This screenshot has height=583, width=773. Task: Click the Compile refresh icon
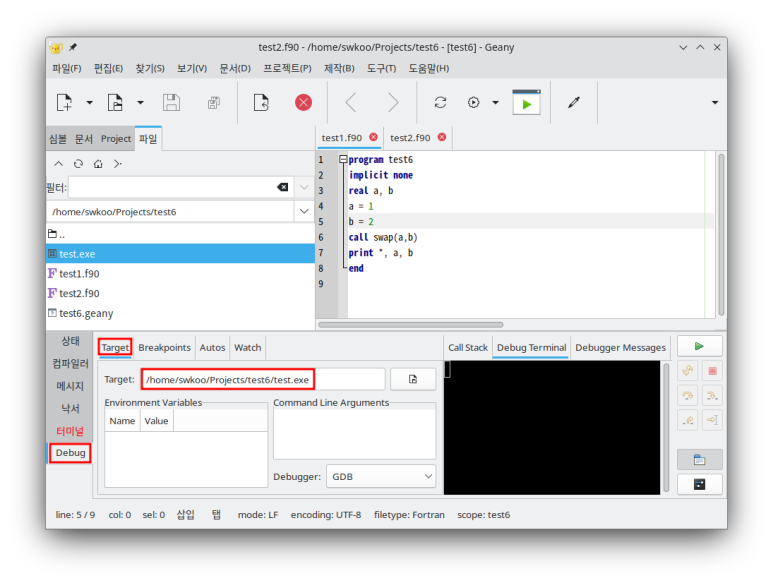[440, 103]
